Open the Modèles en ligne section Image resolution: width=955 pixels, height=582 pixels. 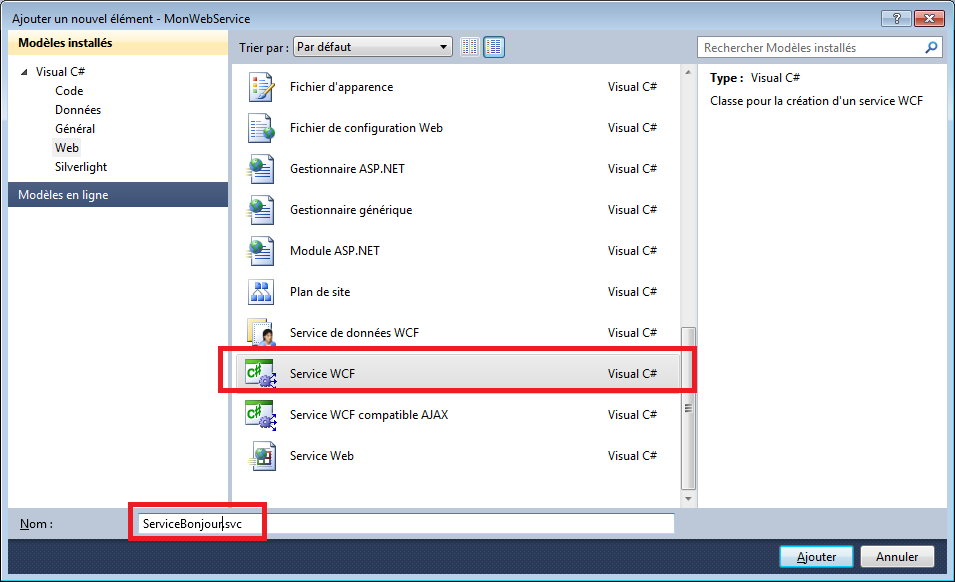(118, 195)
